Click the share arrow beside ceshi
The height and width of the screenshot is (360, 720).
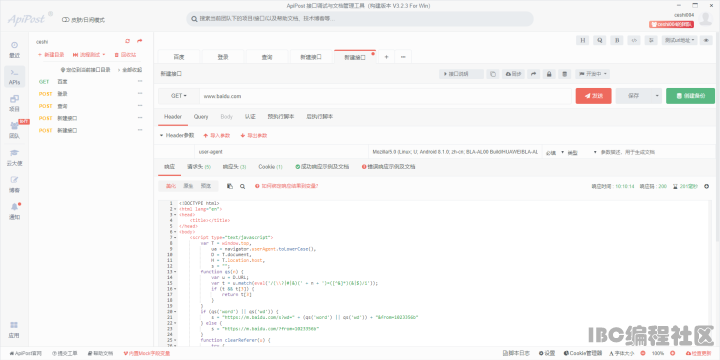coord(140,41)
